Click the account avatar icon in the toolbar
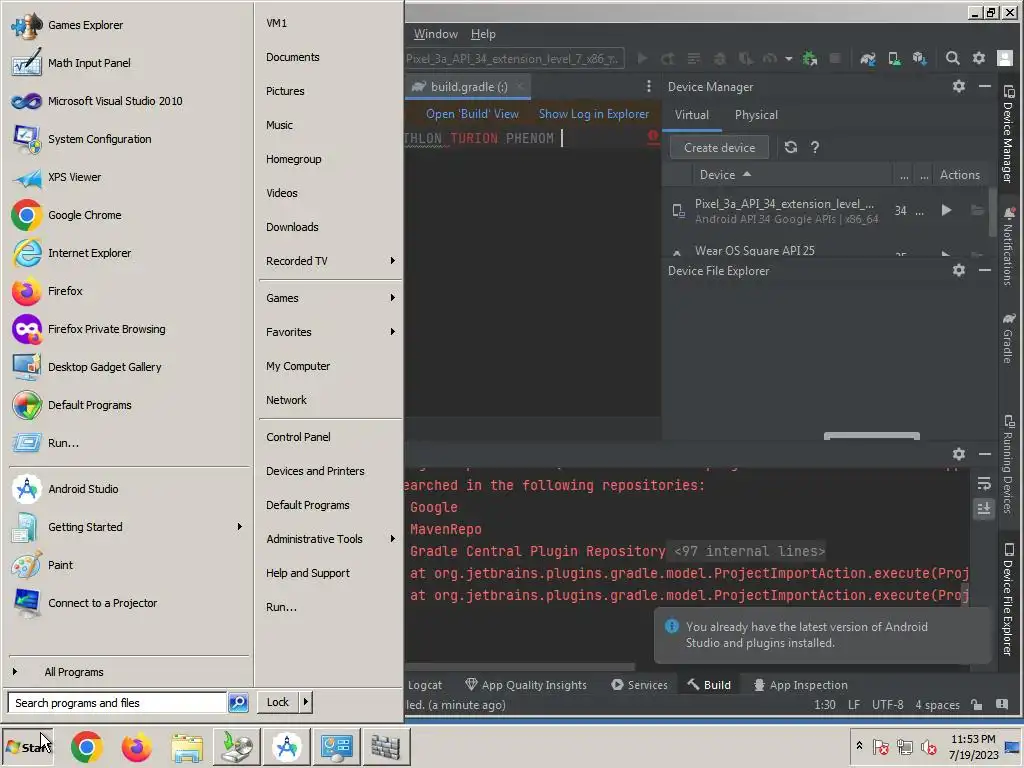The image size is (1024, 768). pyautogui.click(x=1004, y=59)
